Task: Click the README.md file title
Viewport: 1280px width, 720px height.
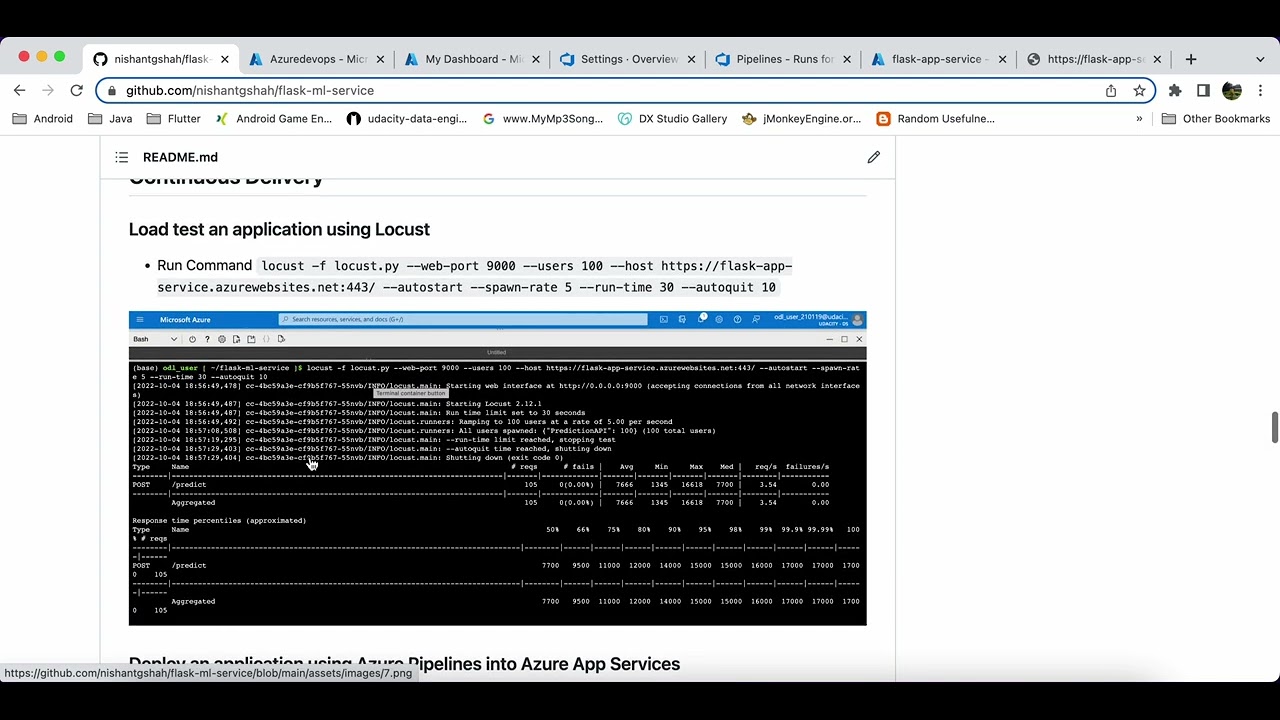Action: click(x=180, y=157)
